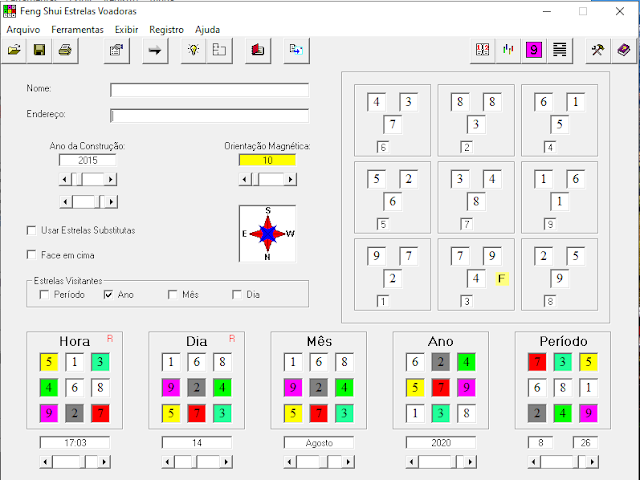Click the red R marker in Dia panel
The image size is (640, 480).
(x=232, y=338)
